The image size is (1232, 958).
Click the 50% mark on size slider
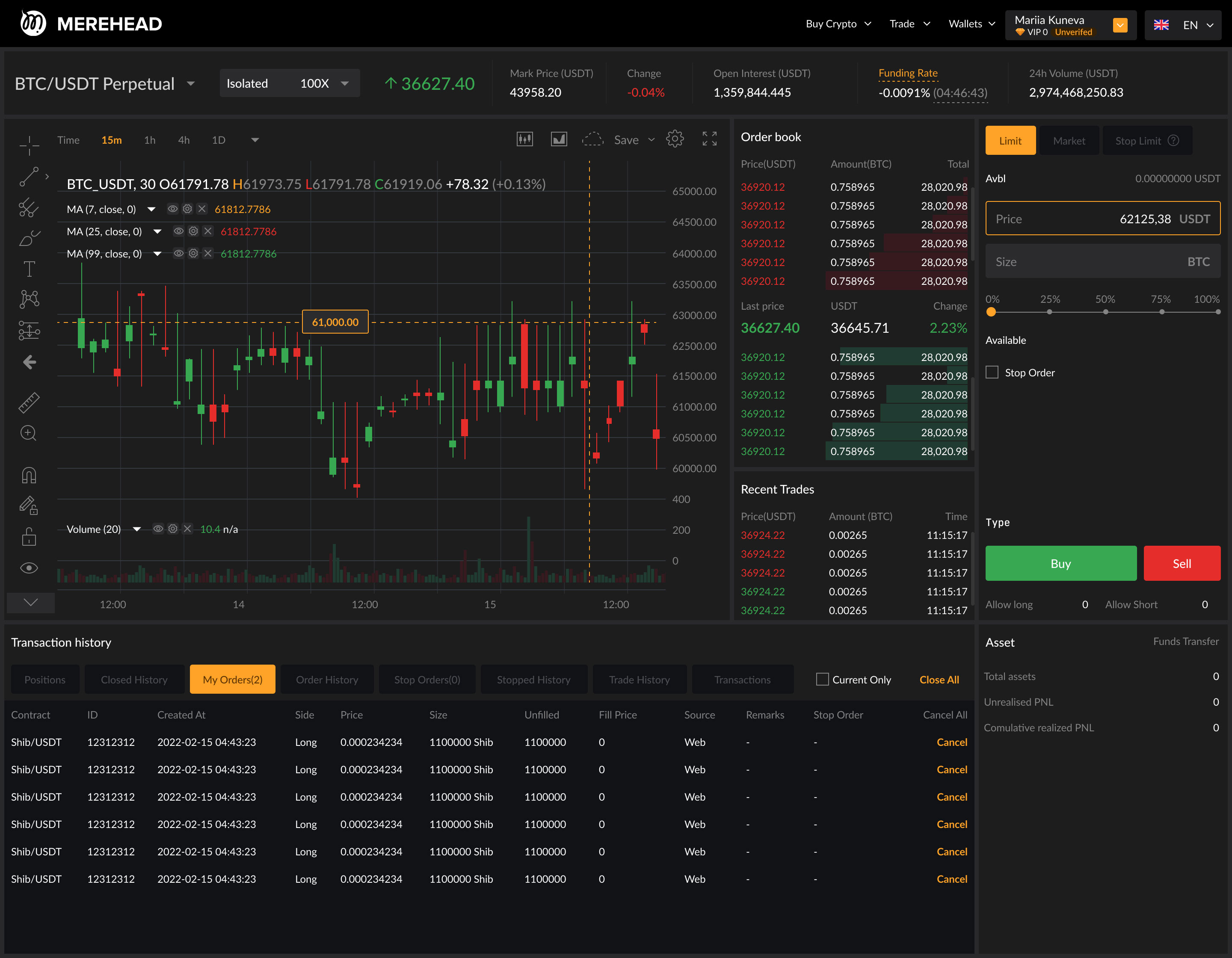click(x=1105, y=312)
